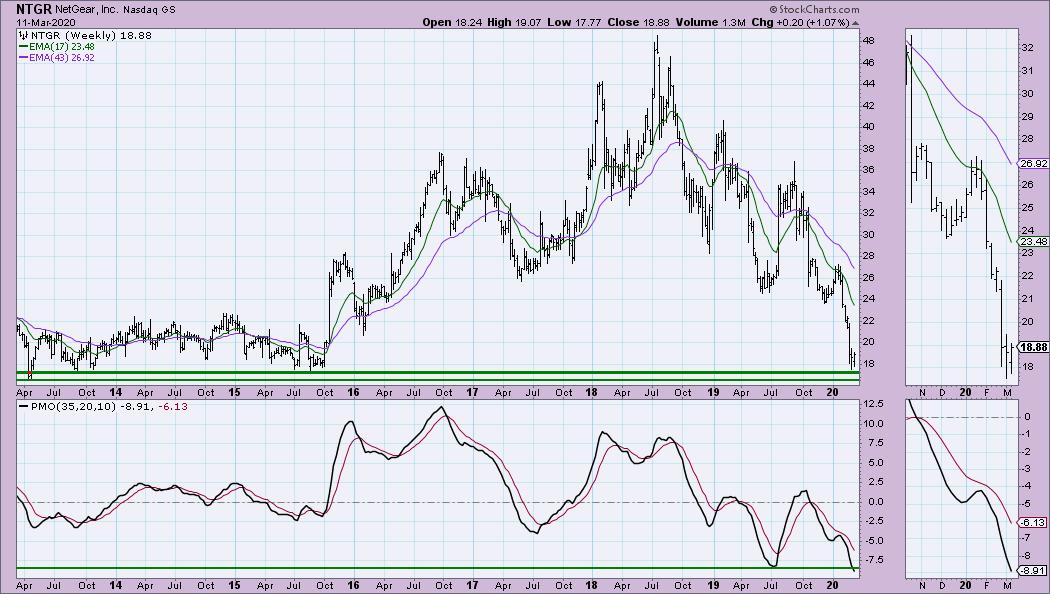Click the up-arrow icon next to Chg
The width and height of the screenshot is (1050, 594).
tap(854, 23)
